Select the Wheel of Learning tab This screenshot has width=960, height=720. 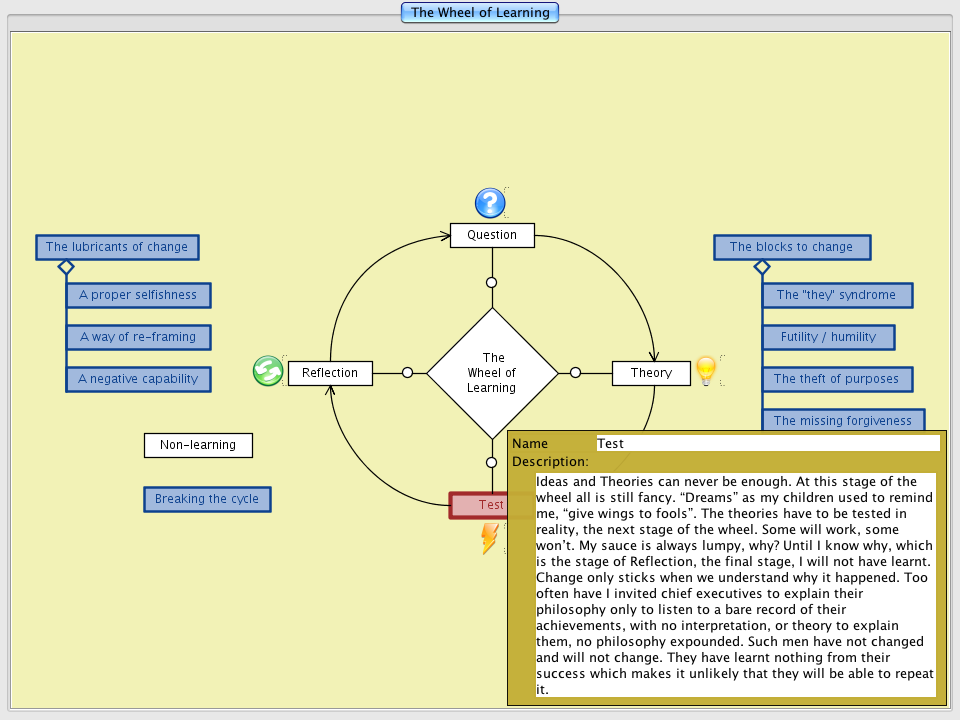click(480, 13)
